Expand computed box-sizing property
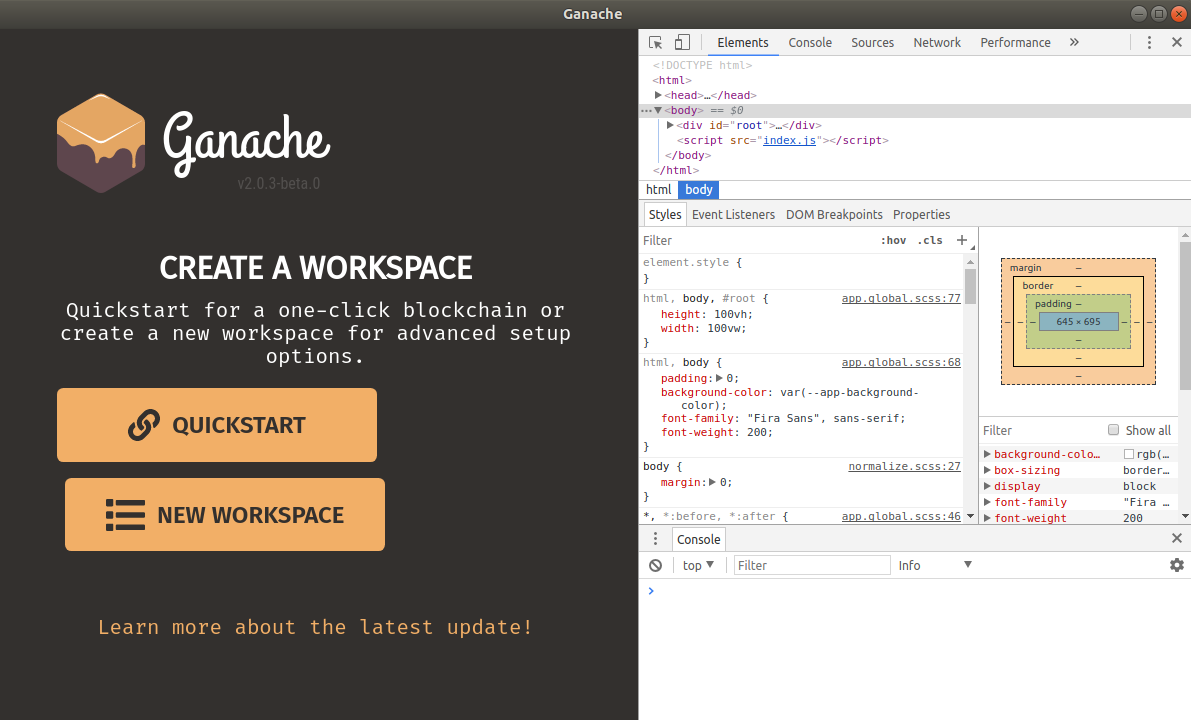This screenshot has width=1191, height=720. click(987, 470)
